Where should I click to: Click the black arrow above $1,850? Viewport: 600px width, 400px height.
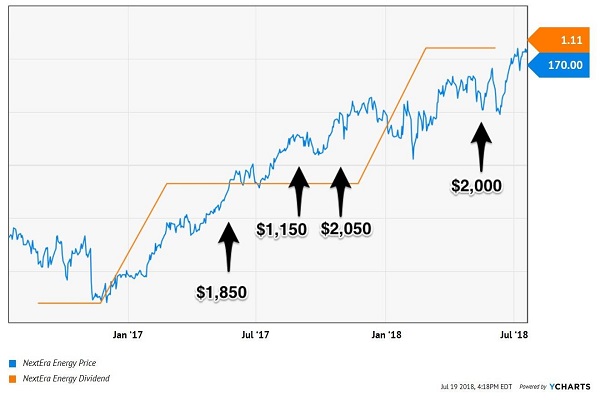click(x=229, y=247)
